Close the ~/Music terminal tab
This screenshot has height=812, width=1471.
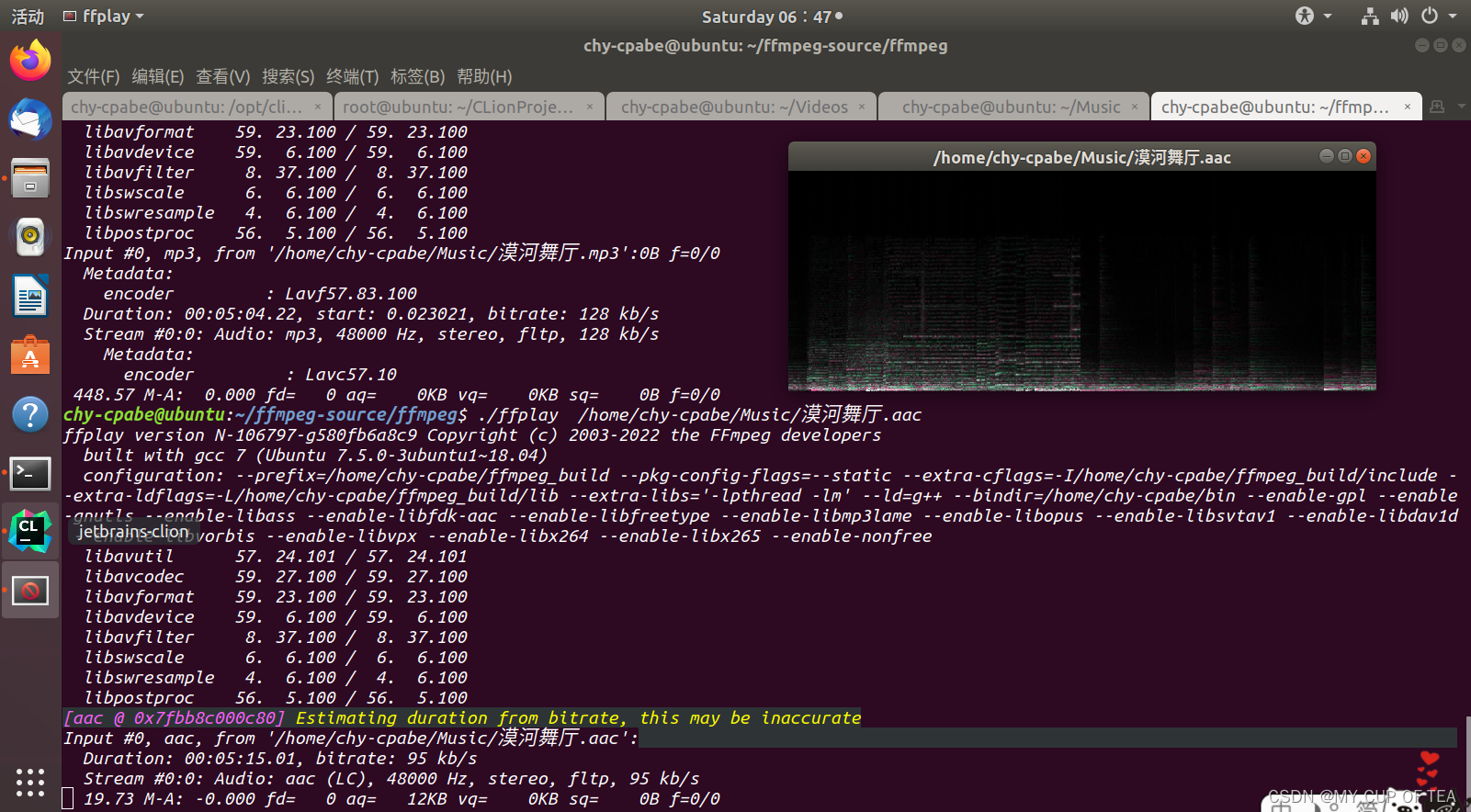[x=1135, y=107]
